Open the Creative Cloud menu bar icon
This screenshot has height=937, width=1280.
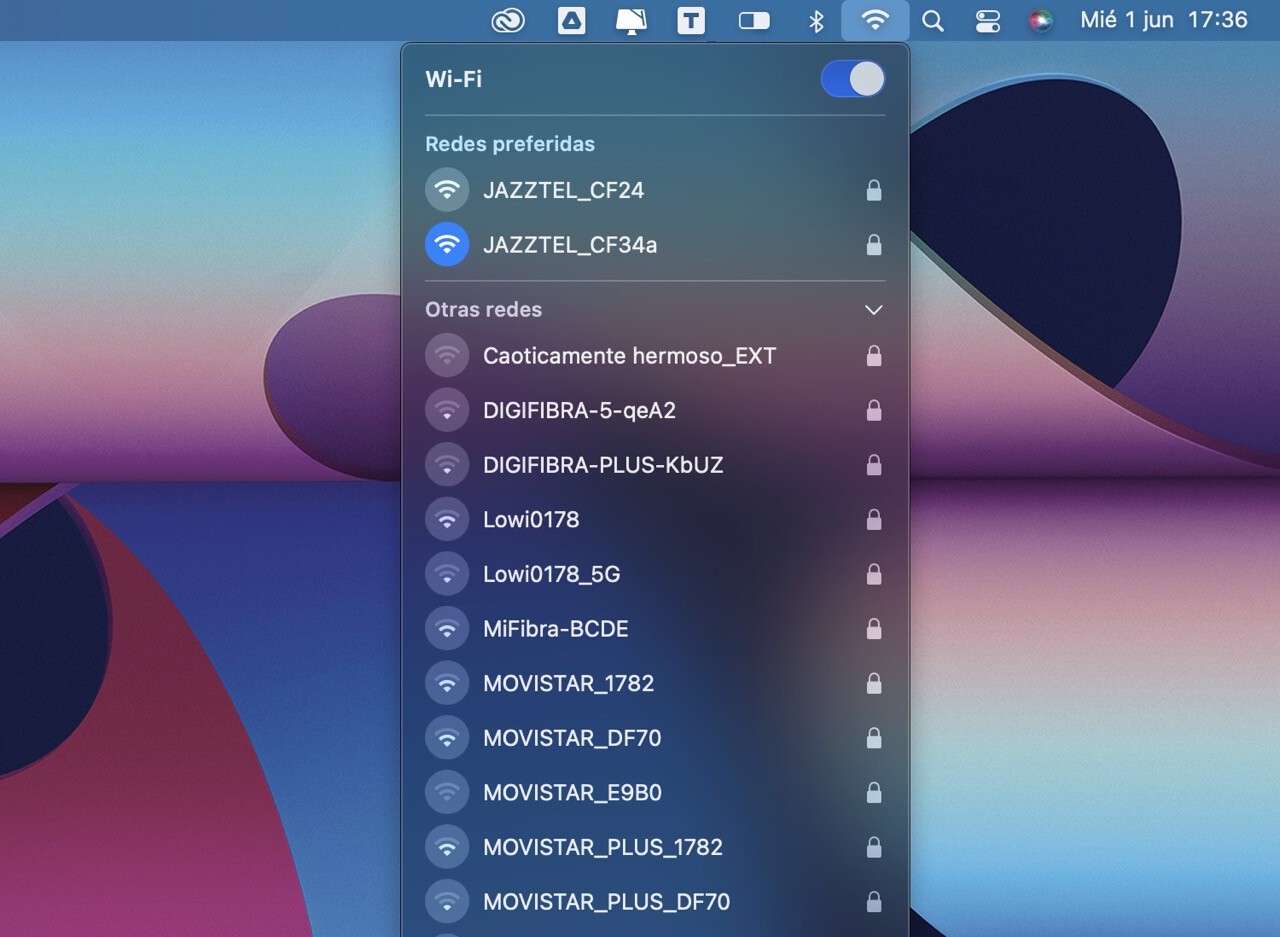tap(508, 20)
